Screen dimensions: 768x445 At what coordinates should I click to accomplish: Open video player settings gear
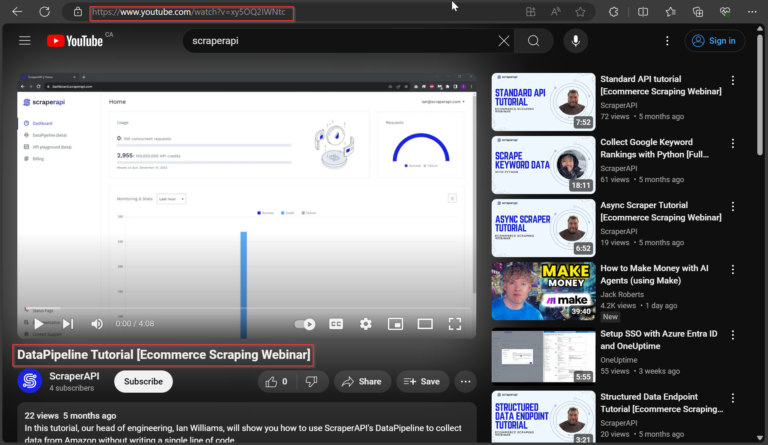pyautogui.click(x=365, y=324)
